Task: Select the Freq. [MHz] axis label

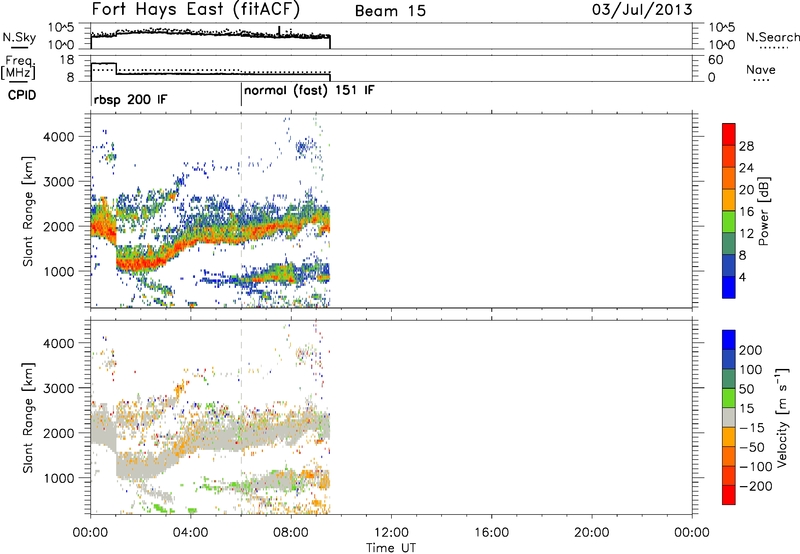Action: [18, 67]
